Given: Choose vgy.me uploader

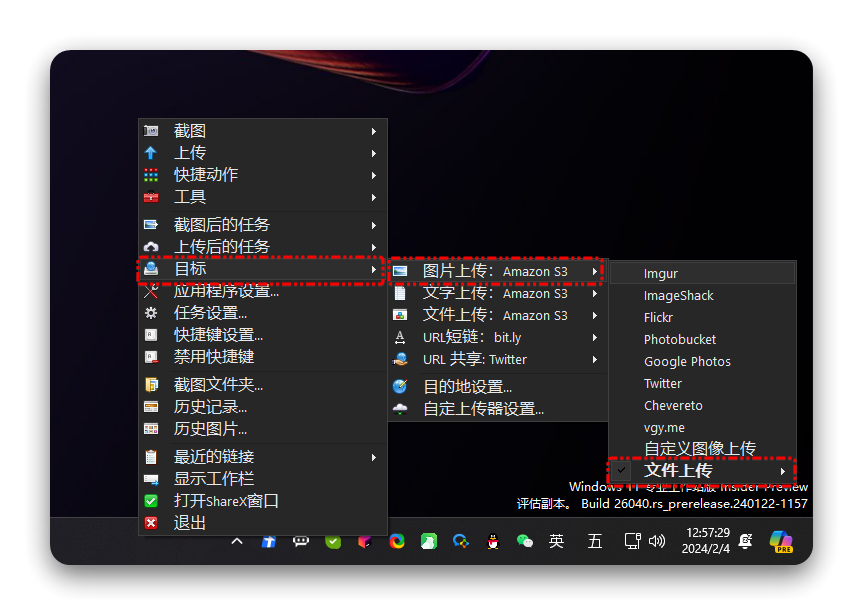Looking at the screenshot, I should 702,428.
